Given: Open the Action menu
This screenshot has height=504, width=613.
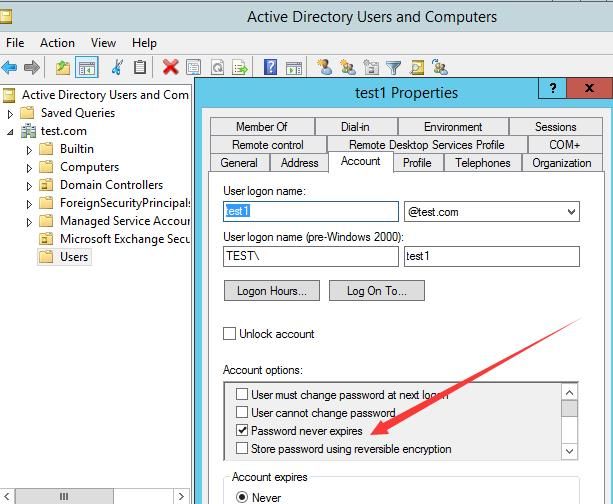Looking at the screenshot, I should (x=57, y=43).
